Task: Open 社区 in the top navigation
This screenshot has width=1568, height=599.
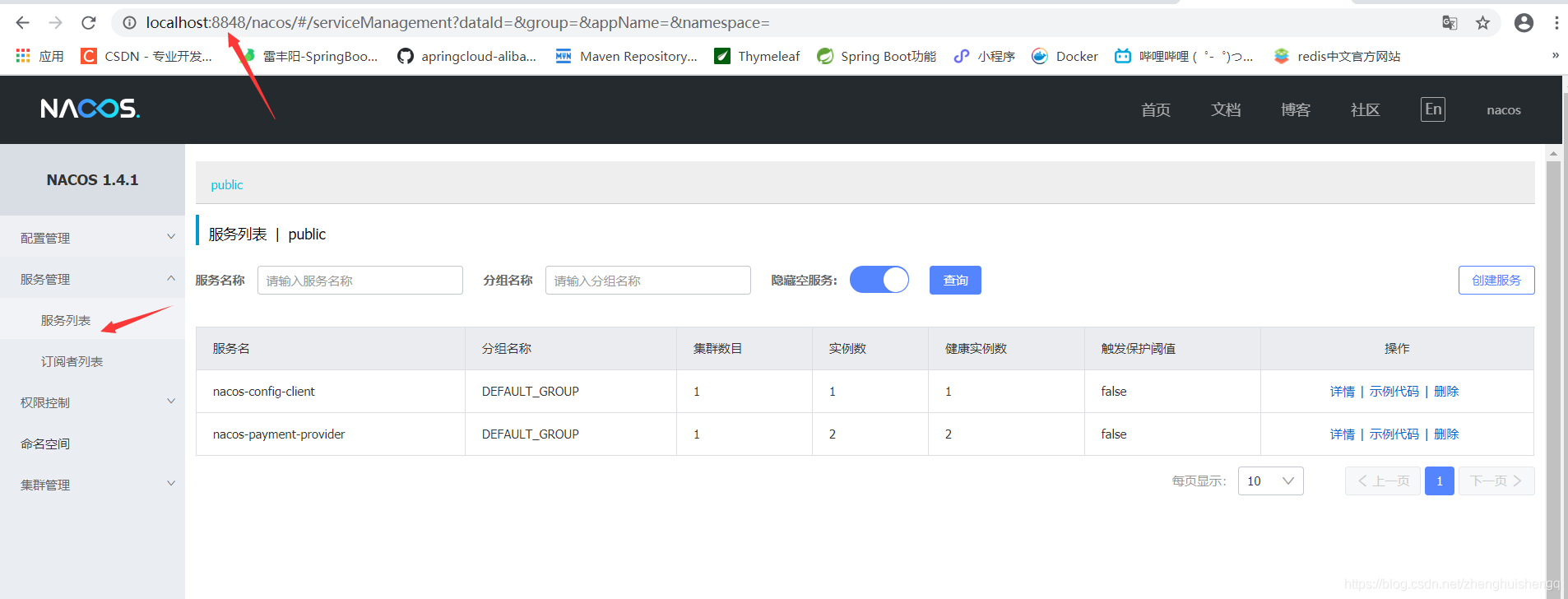Action: click(x=1366, y=109)
